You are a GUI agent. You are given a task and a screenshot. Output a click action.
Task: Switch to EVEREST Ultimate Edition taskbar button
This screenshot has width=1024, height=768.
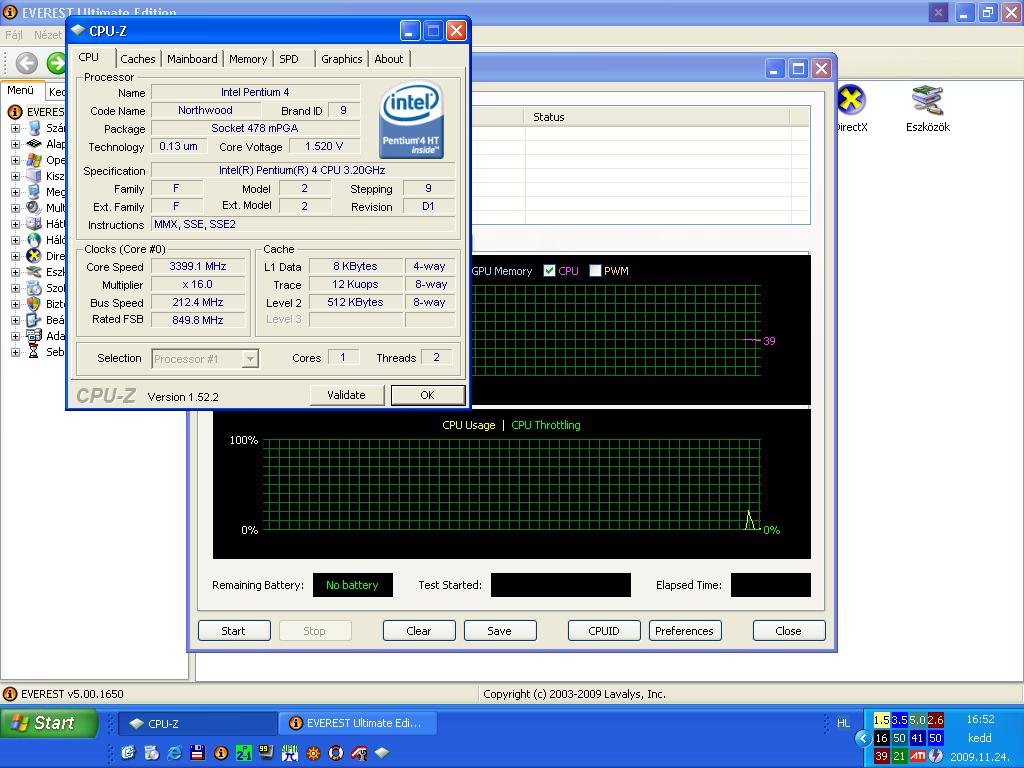click(357, 723)
